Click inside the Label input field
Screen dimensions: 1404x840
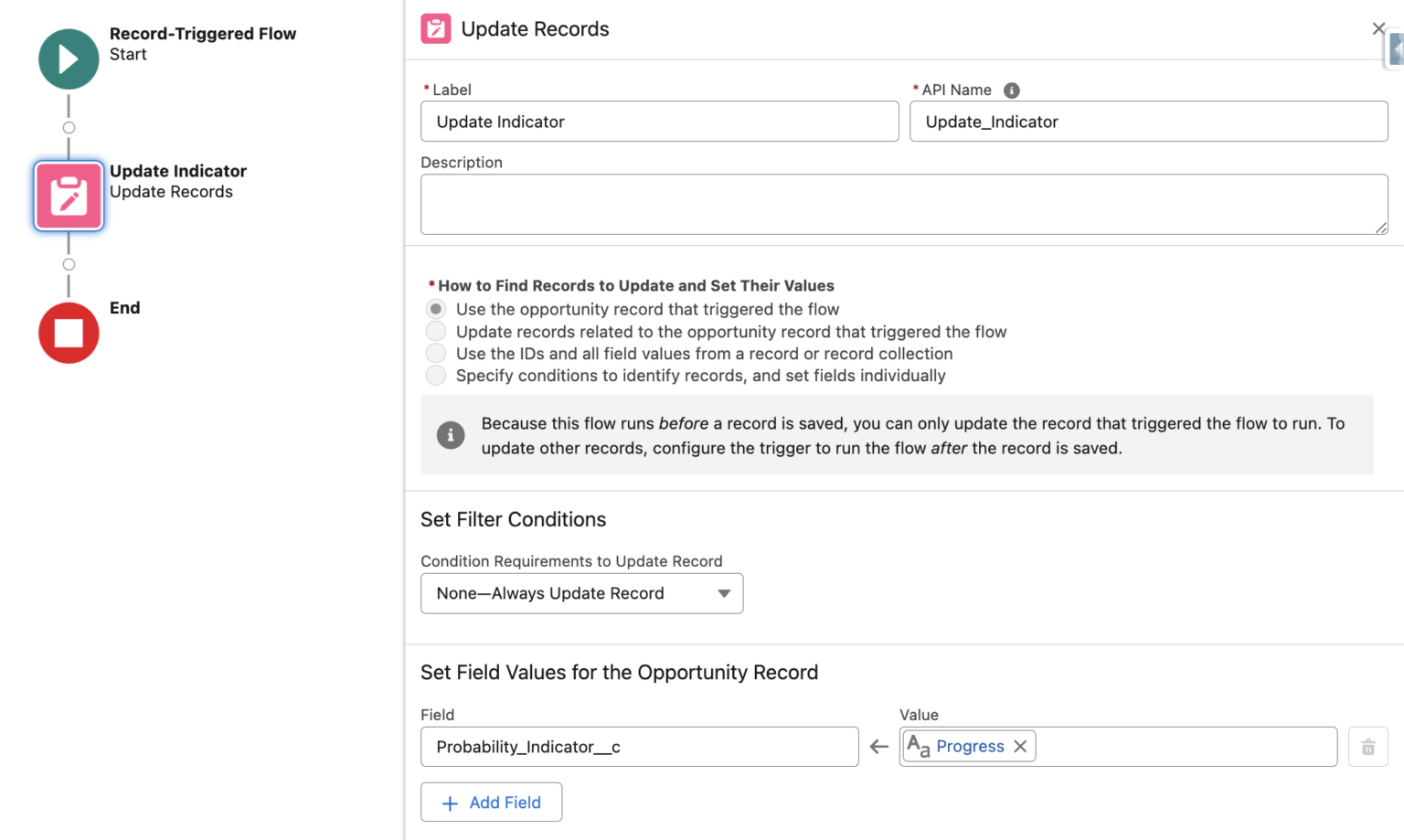(x=658, y=121)
